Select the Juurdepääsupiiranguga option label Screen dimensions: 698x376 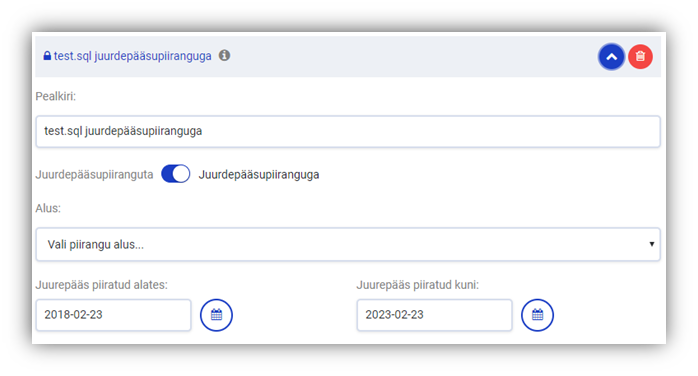(259, 174)
